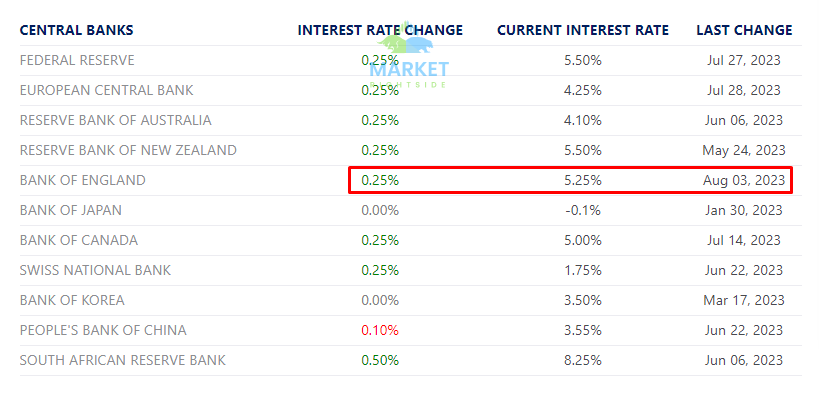Viewport: 819px width, 397px height.
Task: Open the EUROPEAN CENTRAL BANK entry
Action: pos(107,90)
